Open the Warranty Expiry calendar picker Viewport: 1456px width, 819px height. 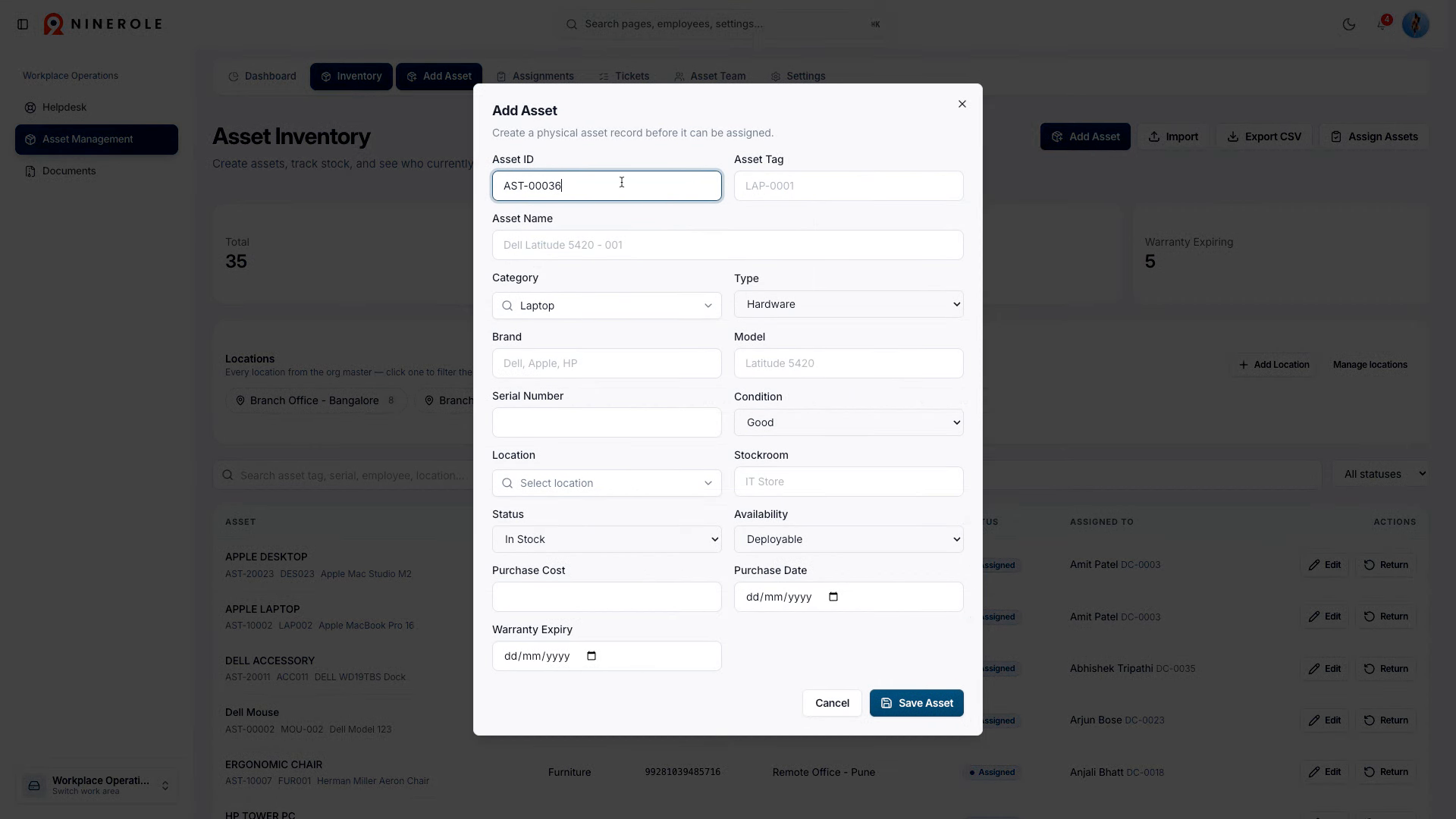point(592,656)
